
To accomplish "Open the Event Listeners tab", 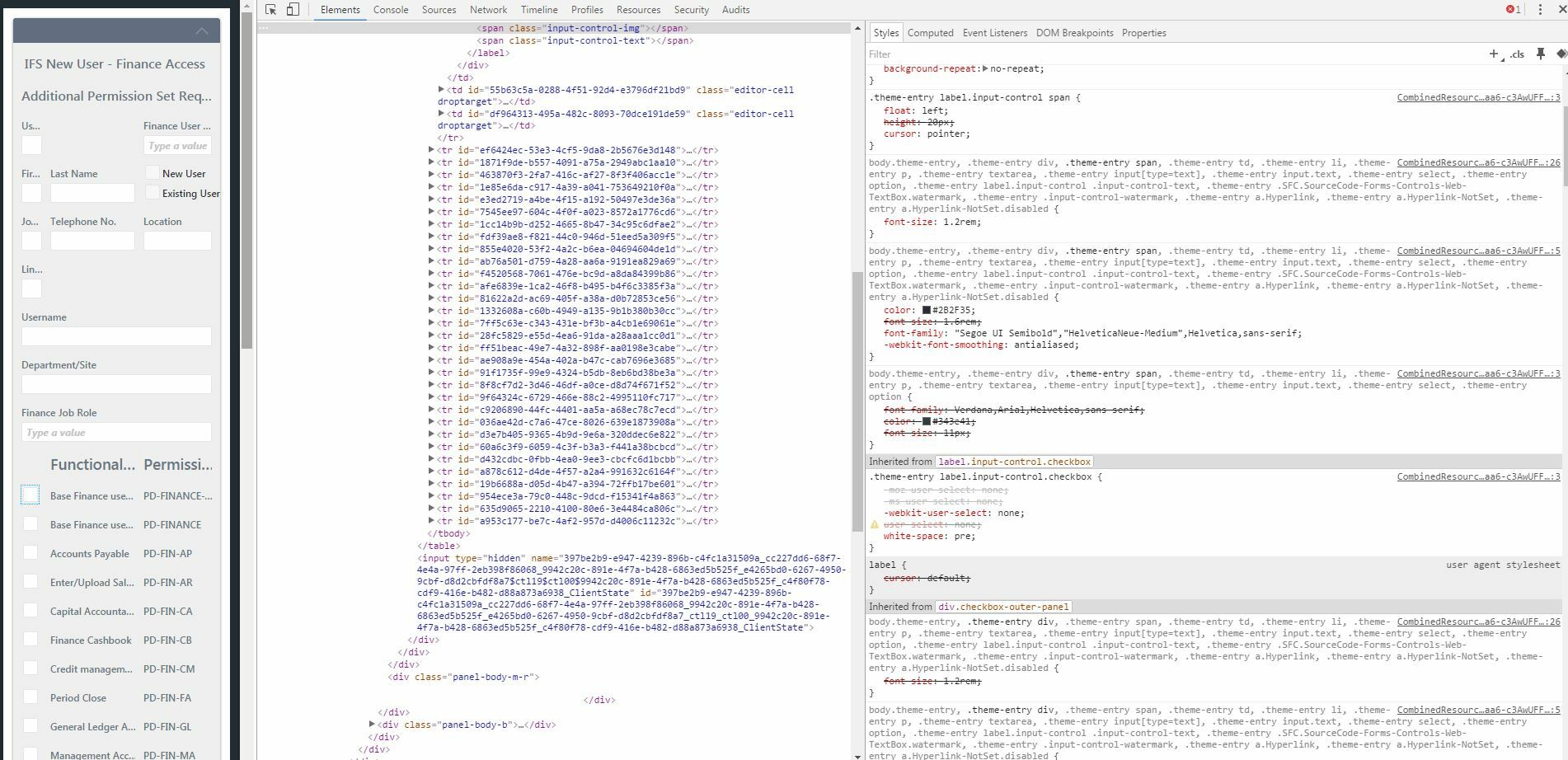I will [x=995, y=33].
